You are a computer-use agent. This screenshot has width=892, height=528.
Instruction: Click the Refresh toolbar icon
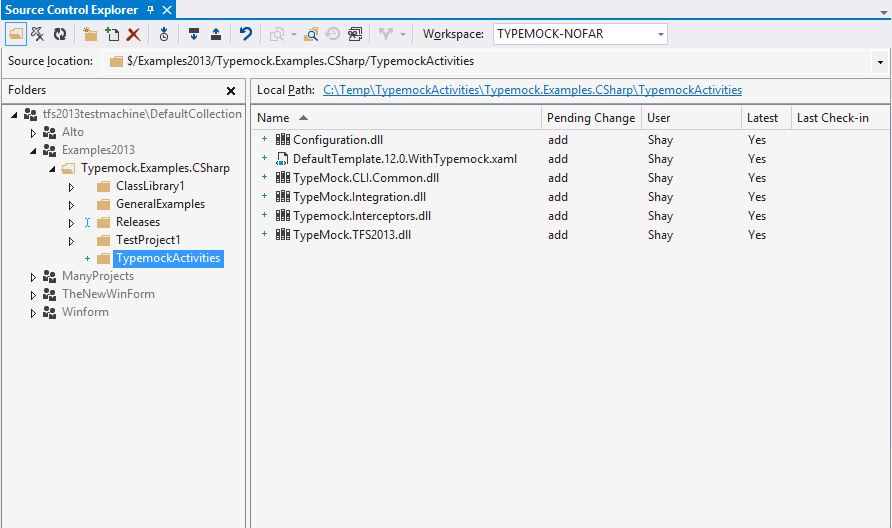(60, 34)
